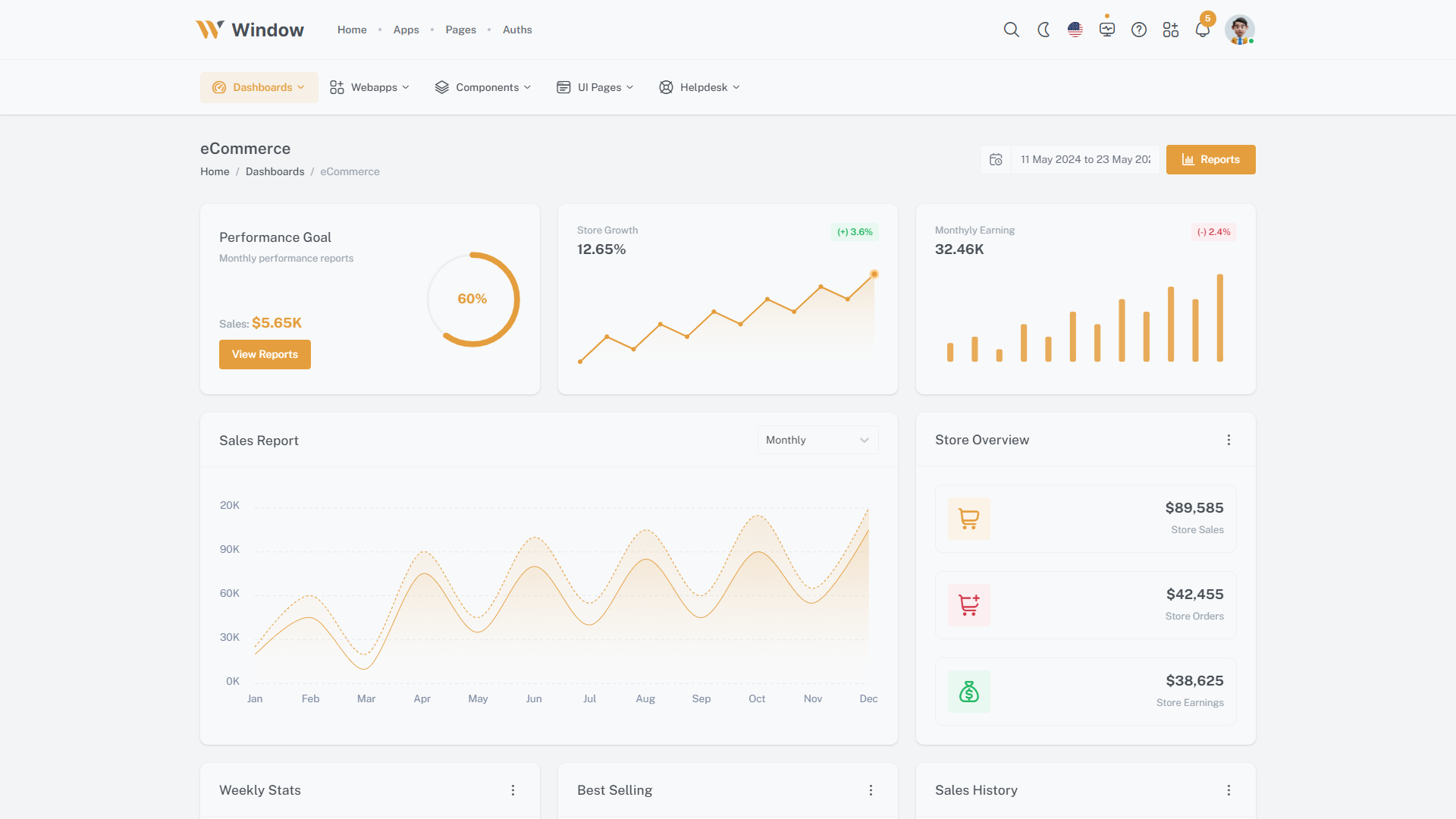Expand the Webapps menu
The width and height of the screenshot is (1456, 819).
(369, 87)
